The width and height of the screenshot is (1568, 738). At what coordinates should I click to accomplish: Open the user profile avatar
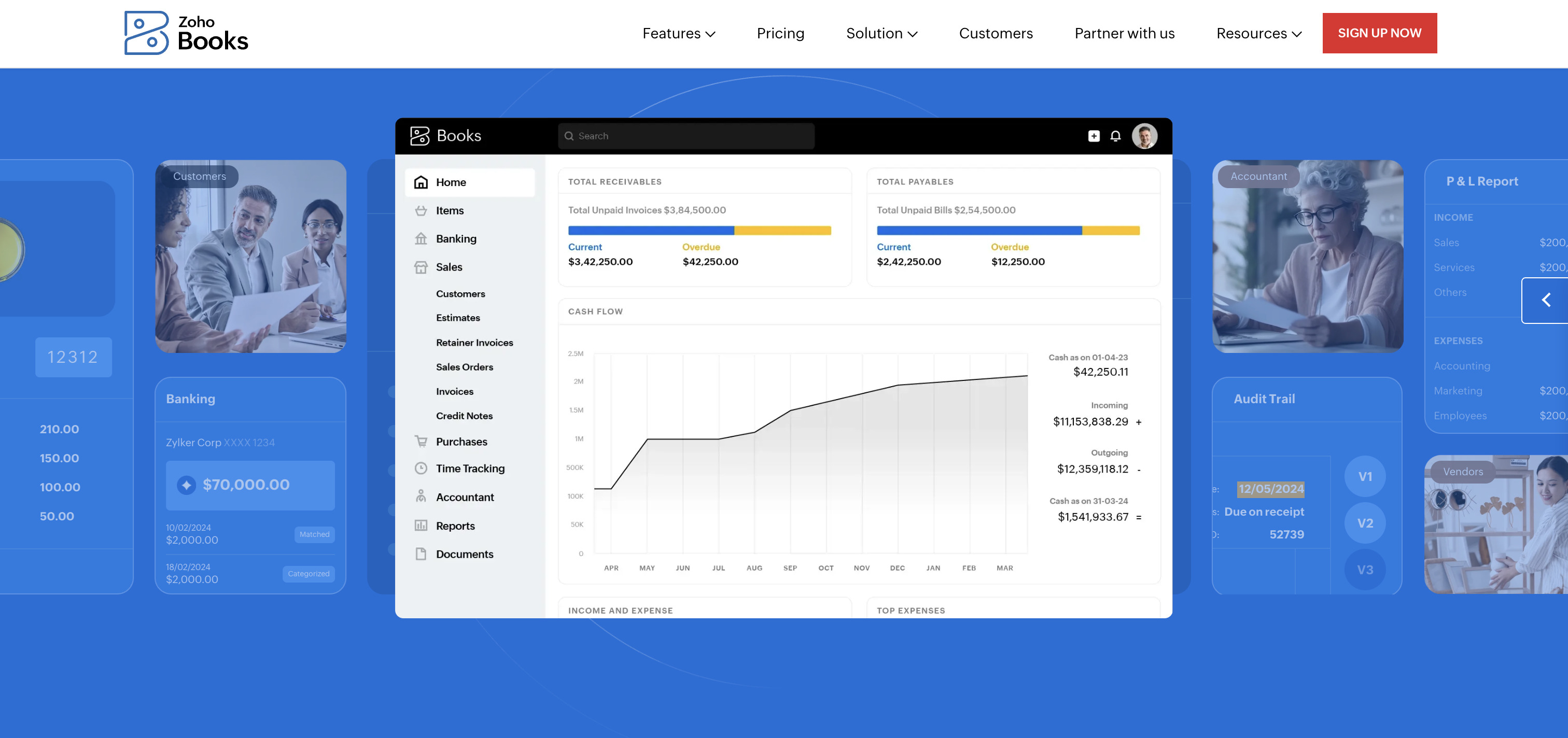1144,136
